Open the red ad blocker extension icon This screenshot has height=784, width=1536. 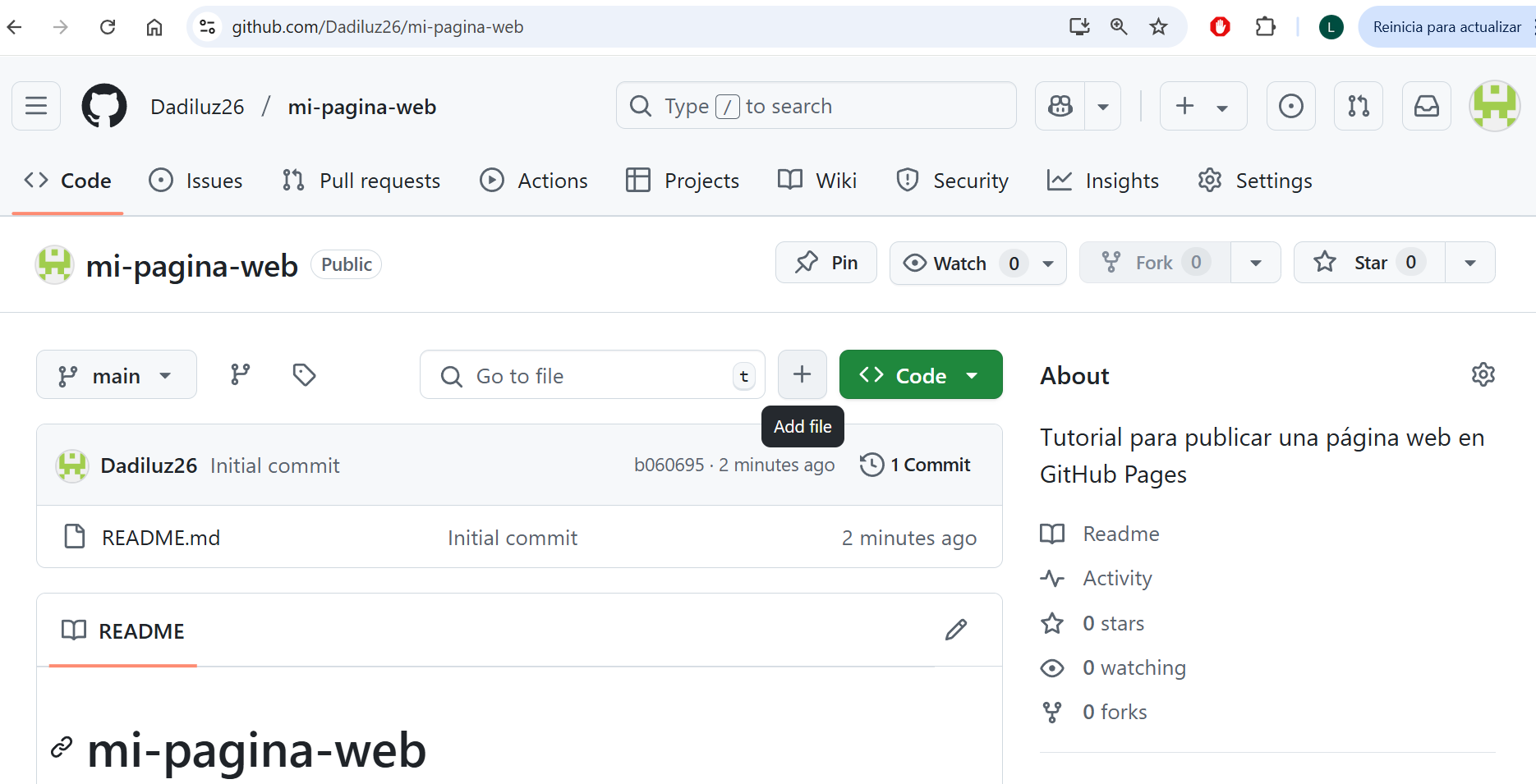click(1220, 27)
